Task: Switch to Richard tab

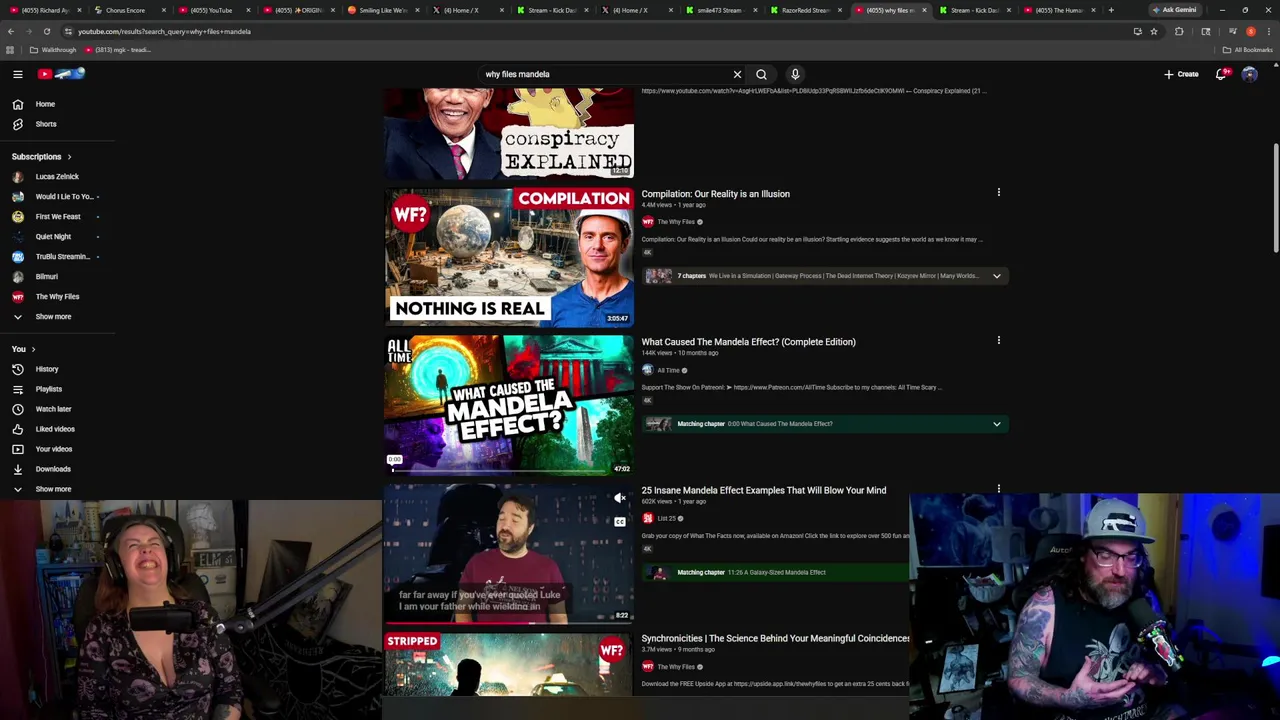Action: point(45,10)
